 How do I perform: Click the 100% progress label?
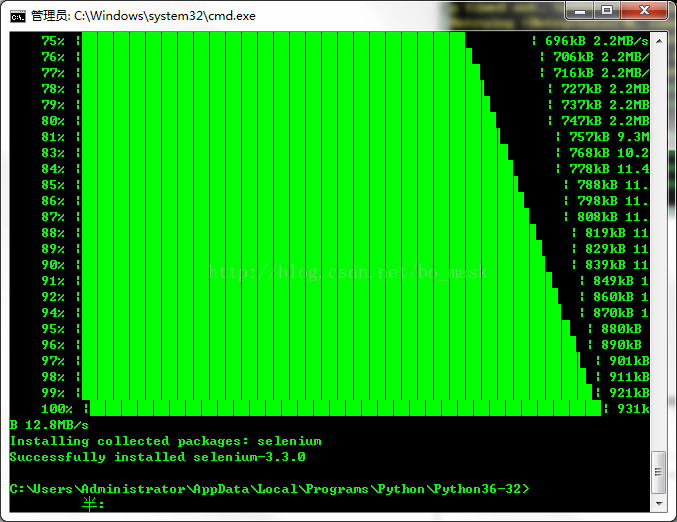pyautogui.click(x=57, y=408)
